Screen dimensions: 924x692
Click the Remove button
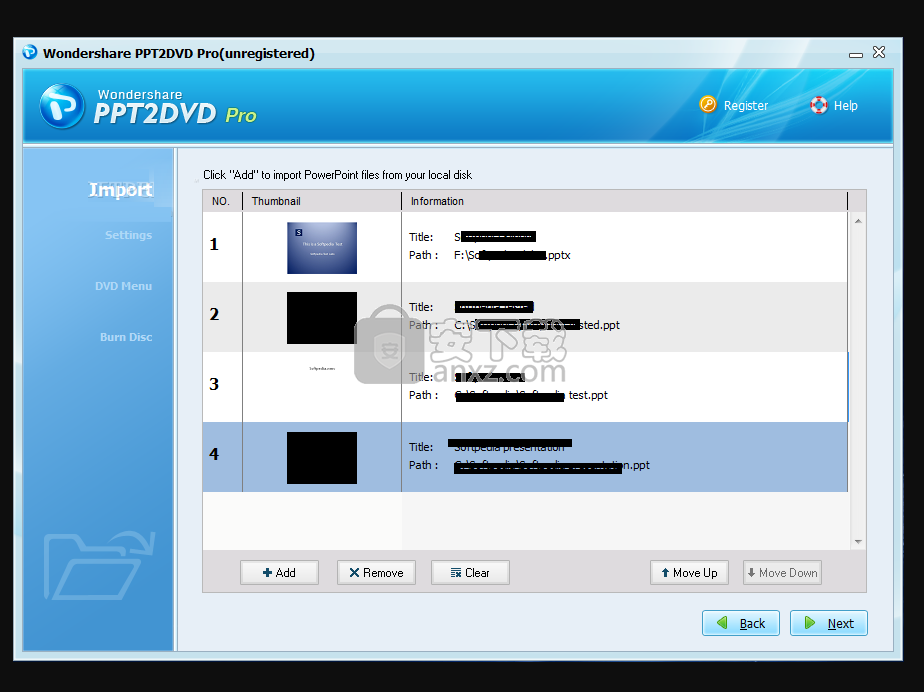coord(376,572)
